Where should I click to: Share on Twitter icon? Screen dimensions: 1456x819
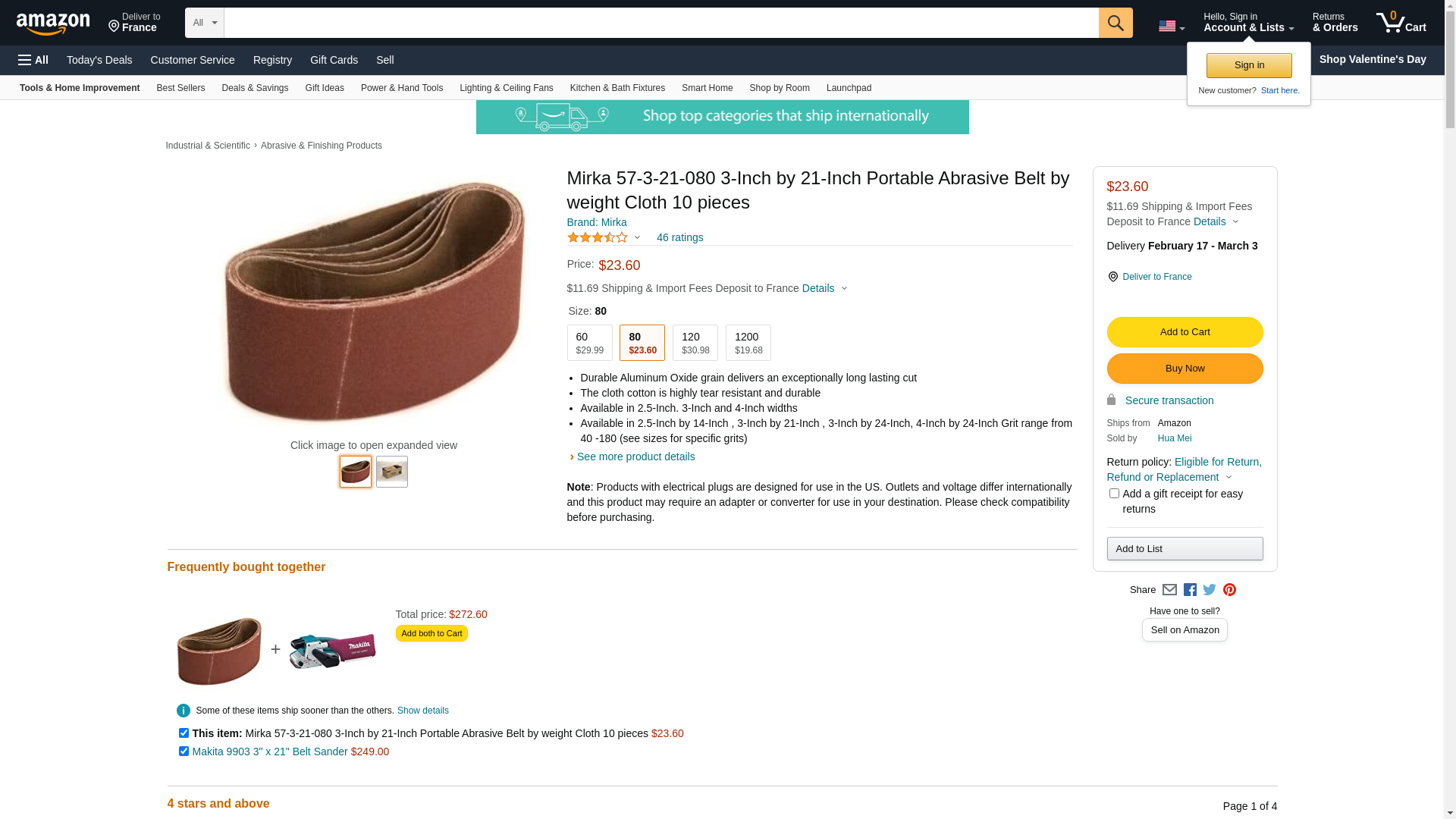[x=1210, y=590]
